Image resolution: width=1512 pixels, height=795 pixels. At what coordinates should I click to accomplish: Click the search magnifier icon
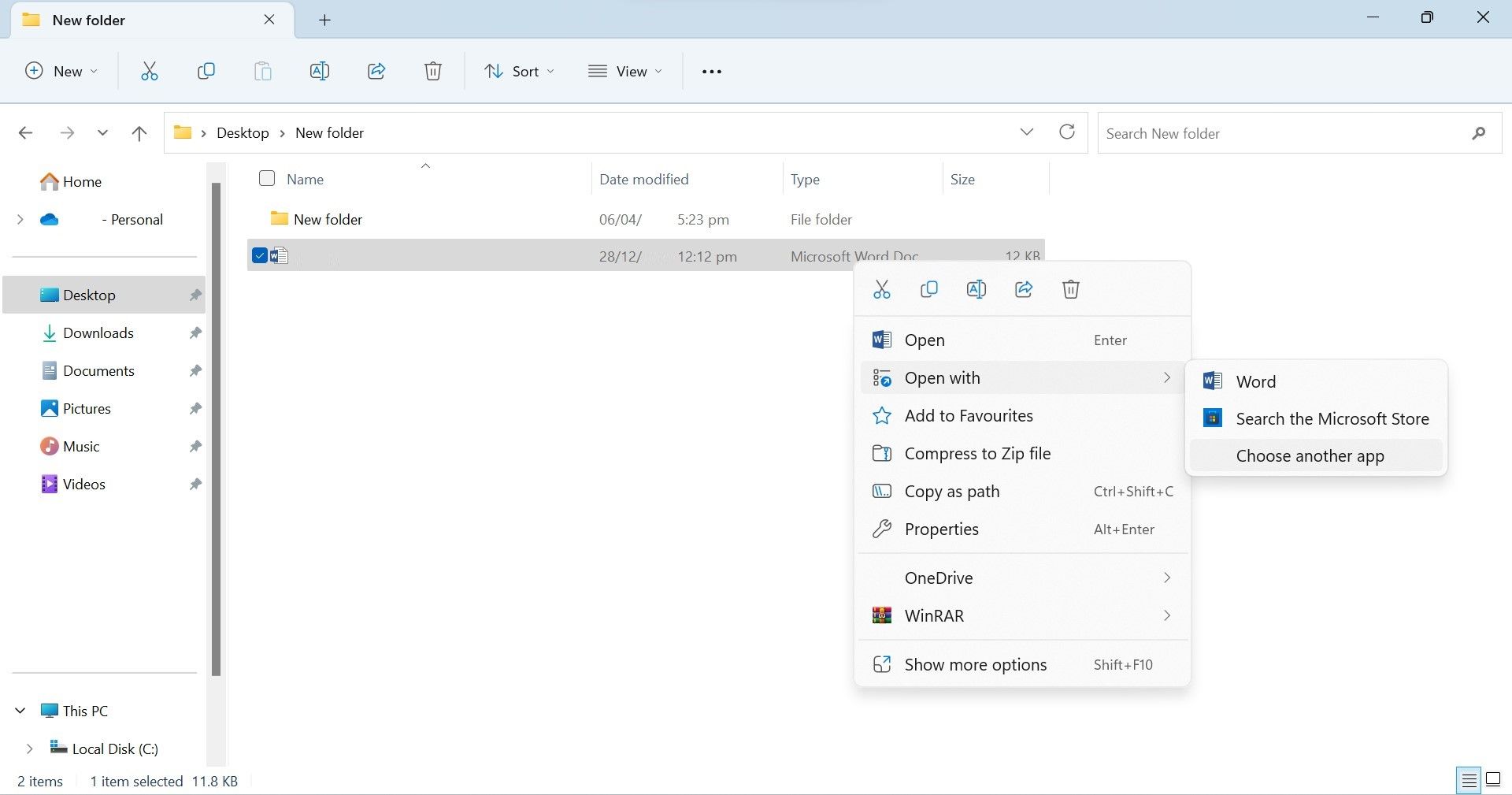1479,133
